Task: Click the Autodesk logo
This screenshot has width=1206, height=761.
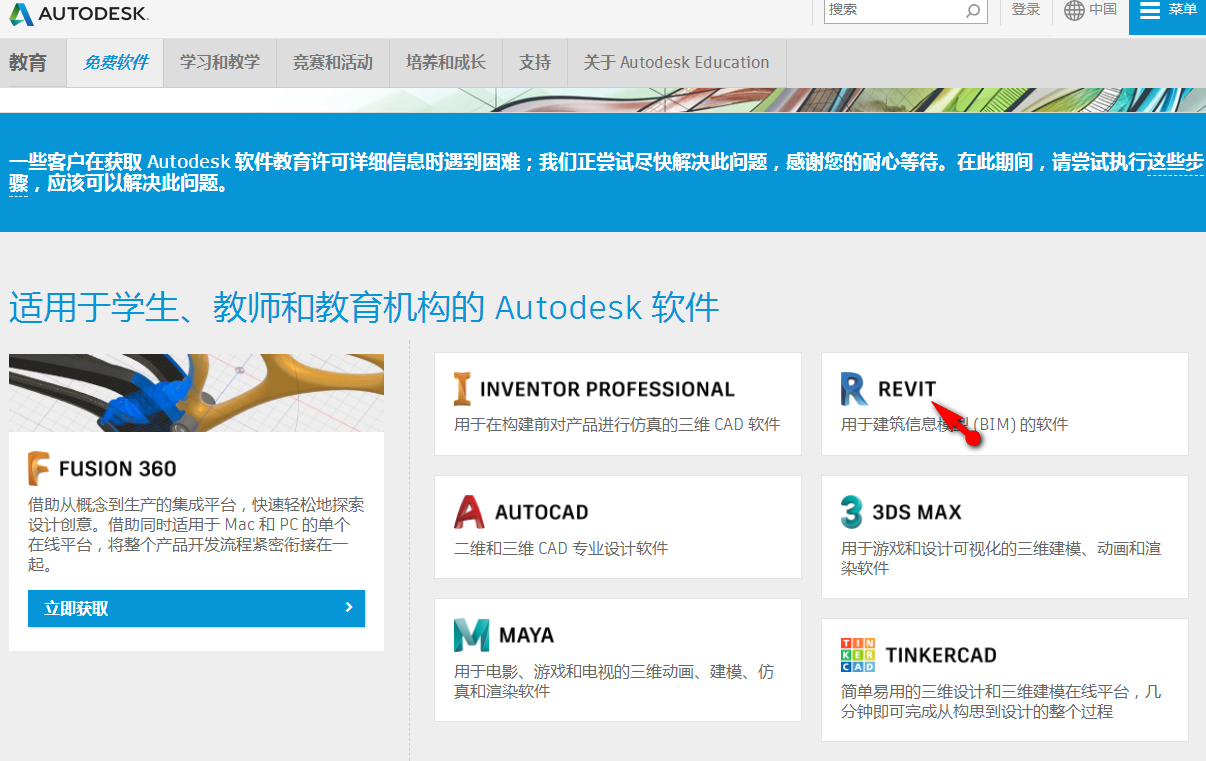Action: pos(79,13)
